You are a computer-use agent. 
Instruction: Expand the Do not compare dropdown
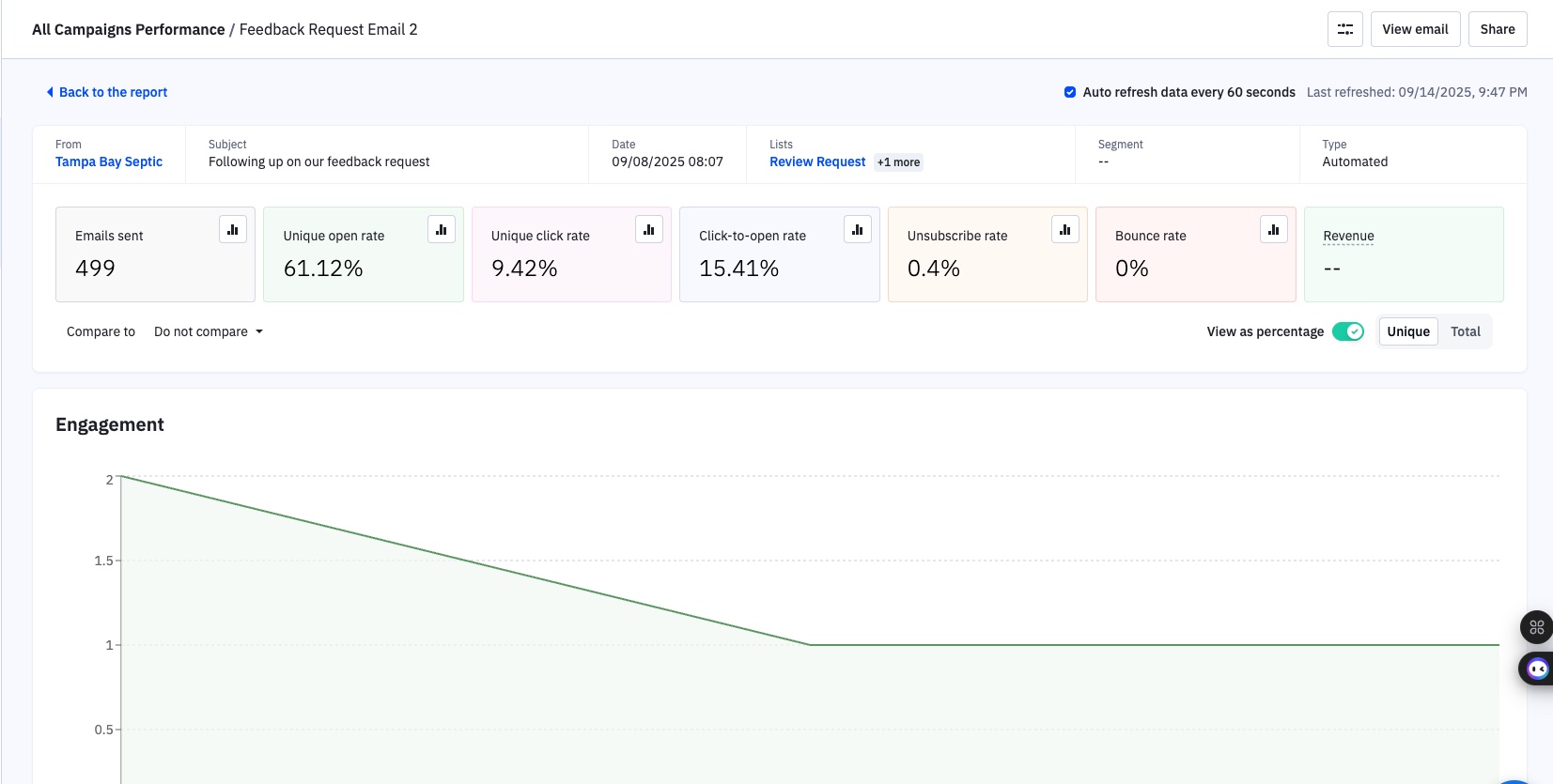[209, 331]
